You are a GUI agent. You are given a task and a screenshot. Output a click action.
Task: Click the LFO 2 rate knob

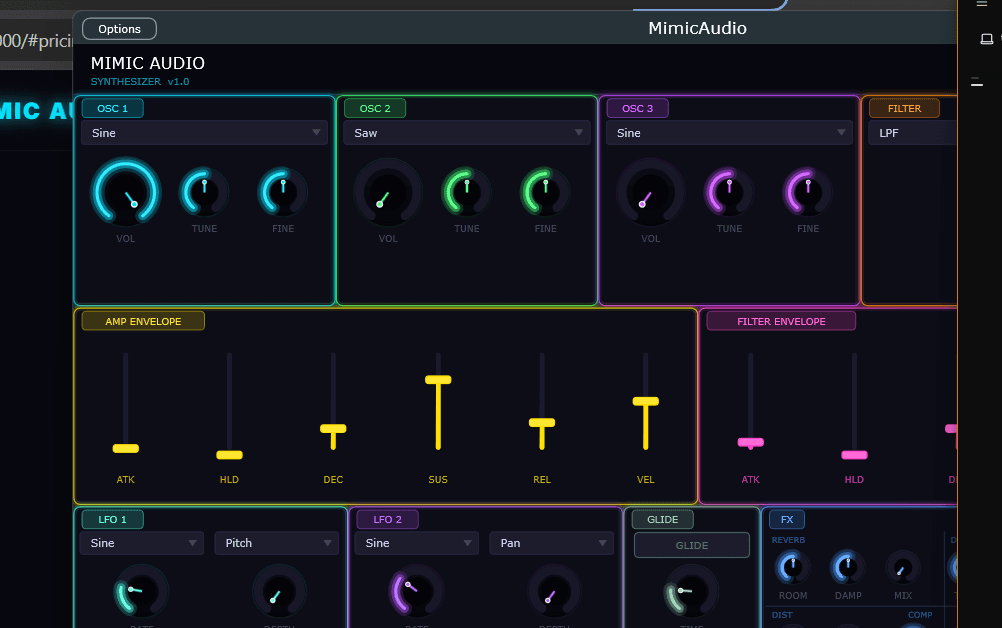pyautogui.click(x=416, y=591)
